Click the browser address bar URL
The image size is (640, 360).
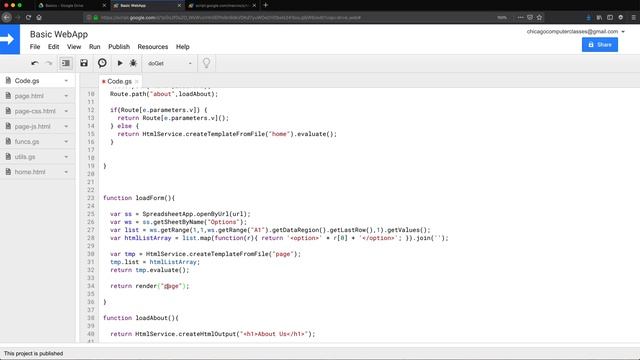pos(231,18)
